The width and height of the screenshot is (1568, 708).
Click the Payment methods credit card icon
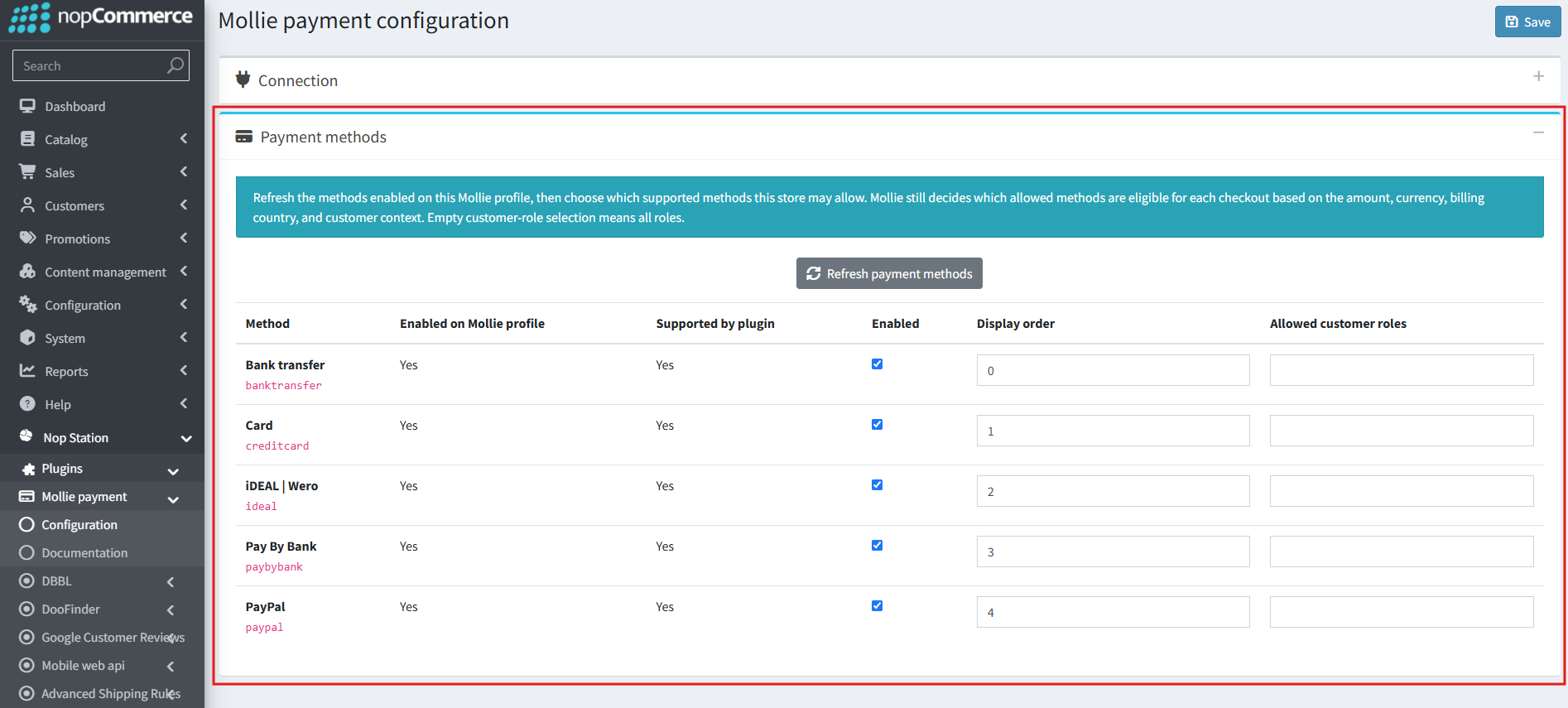pyautogui.click(x=243, y=137)
